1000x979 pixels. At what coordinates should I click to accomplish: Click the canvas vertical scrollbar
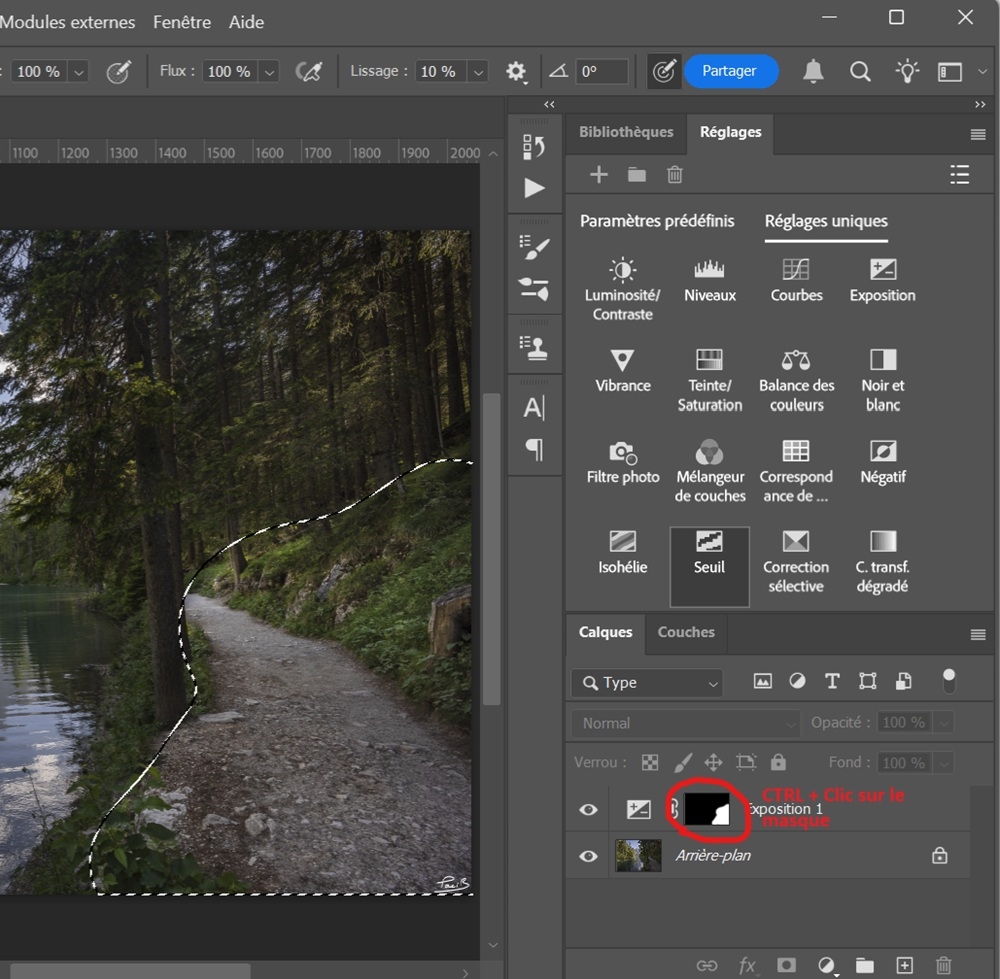491,548
